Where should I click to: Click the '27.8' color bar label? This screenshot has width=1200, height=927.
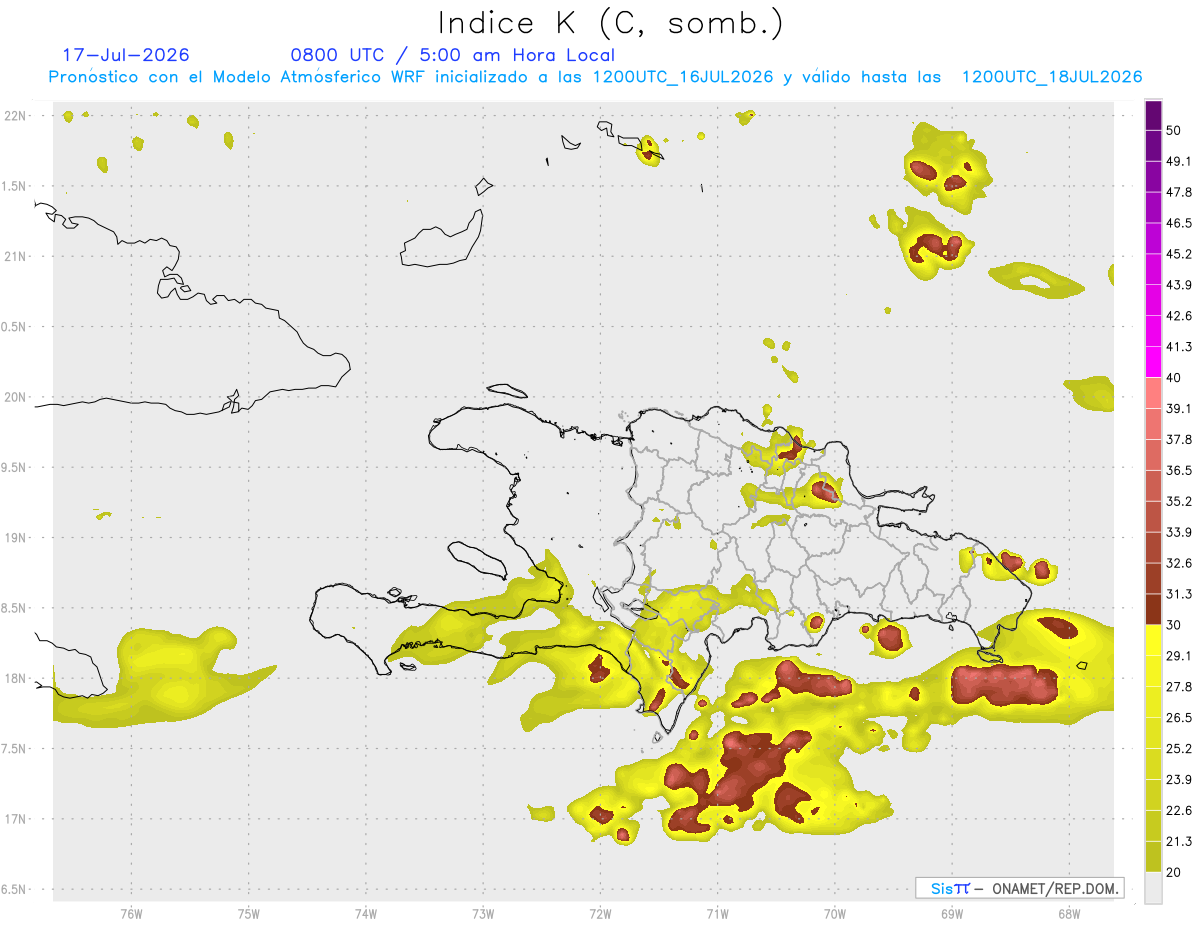click(1179, 686)
